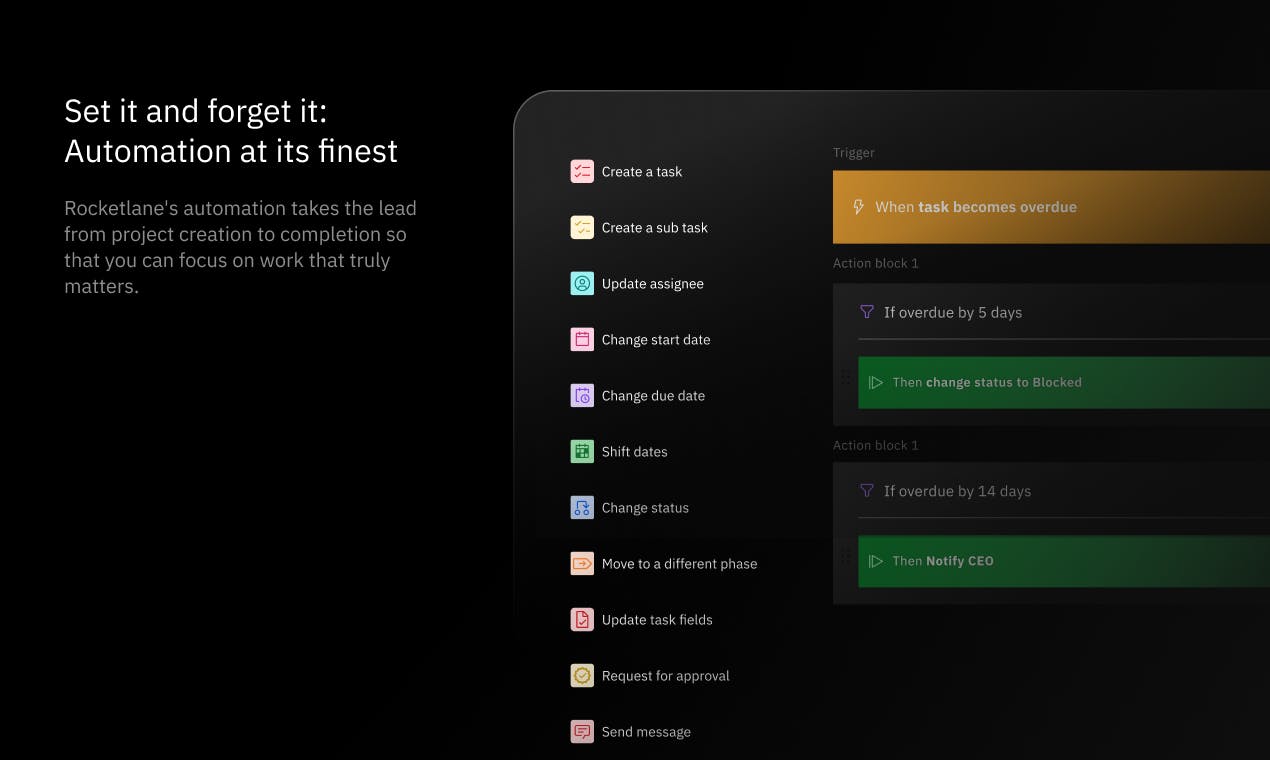
Task: Click the Update task fields document icon
Action: [582, 619]
